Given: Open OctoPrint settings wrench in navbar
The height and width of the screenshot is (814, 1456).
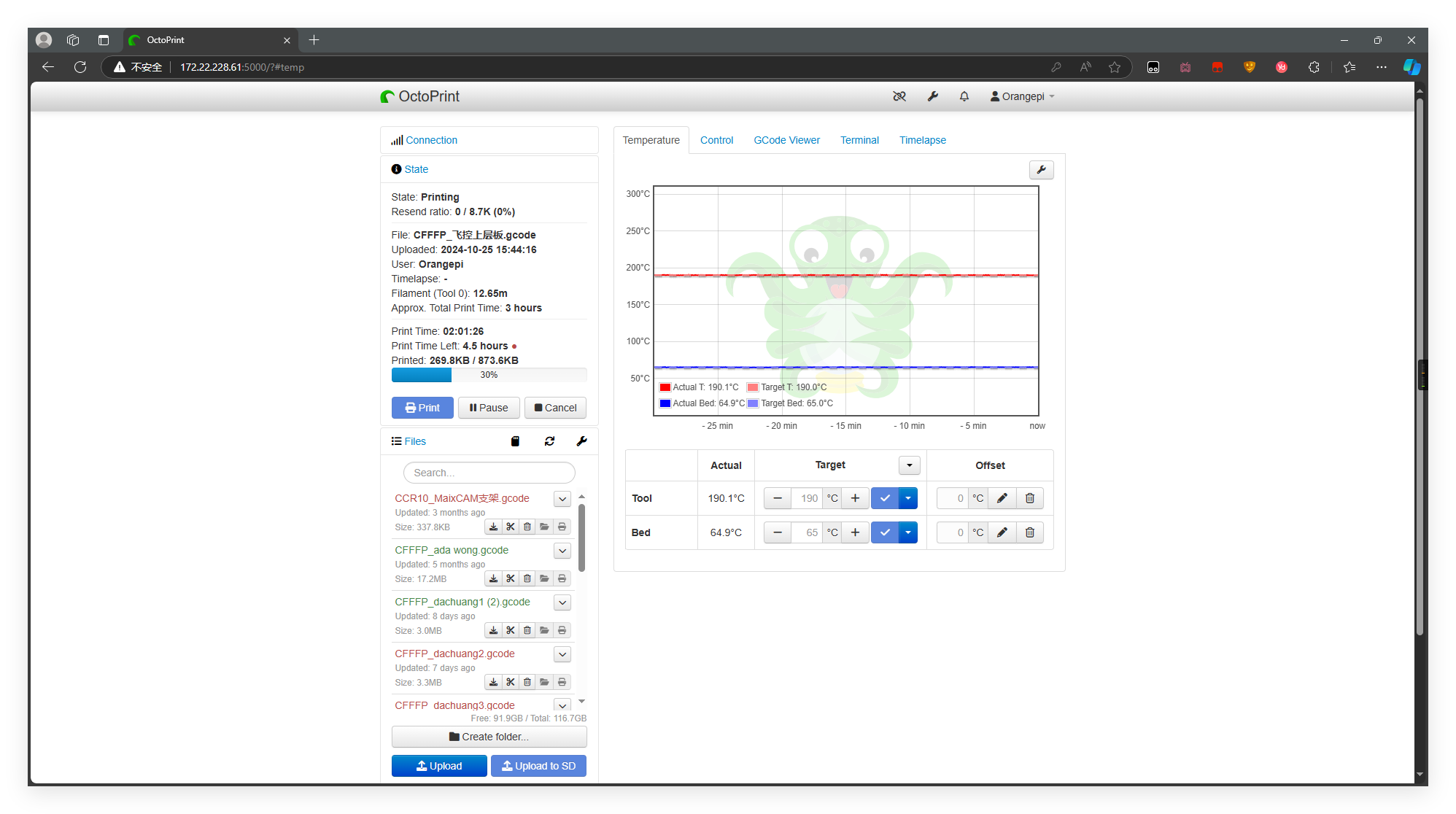Looking at the screenshot, I should [x=932, y=96].
